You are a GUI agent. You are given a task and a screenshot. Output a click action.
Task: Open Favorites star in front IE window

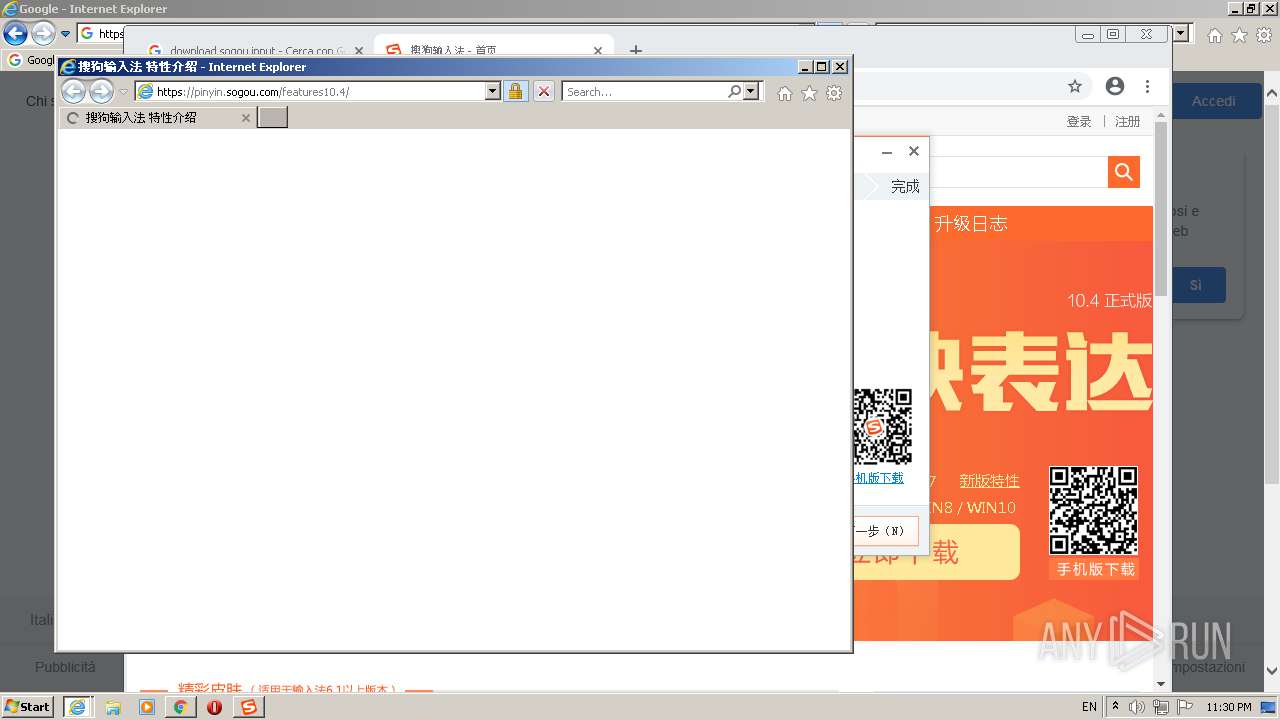(x=809, y=93)
